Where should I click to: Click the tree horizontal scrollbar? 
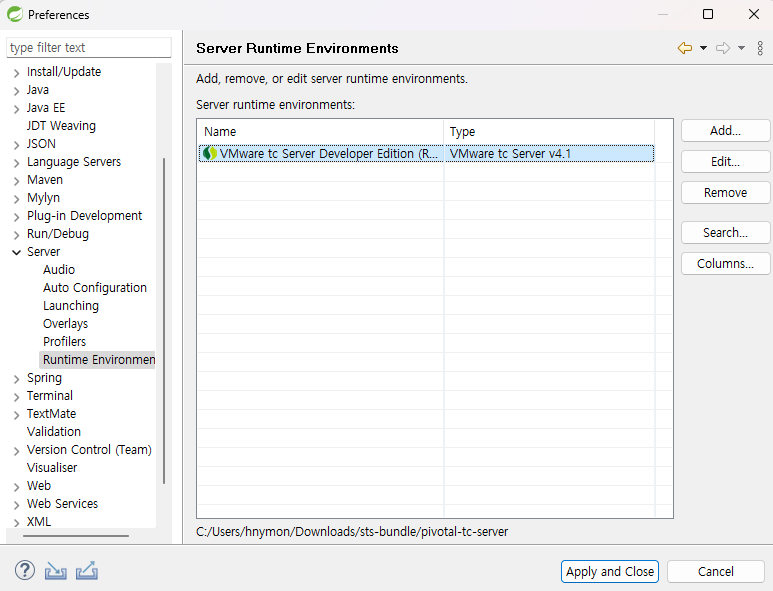click(76, 535)
